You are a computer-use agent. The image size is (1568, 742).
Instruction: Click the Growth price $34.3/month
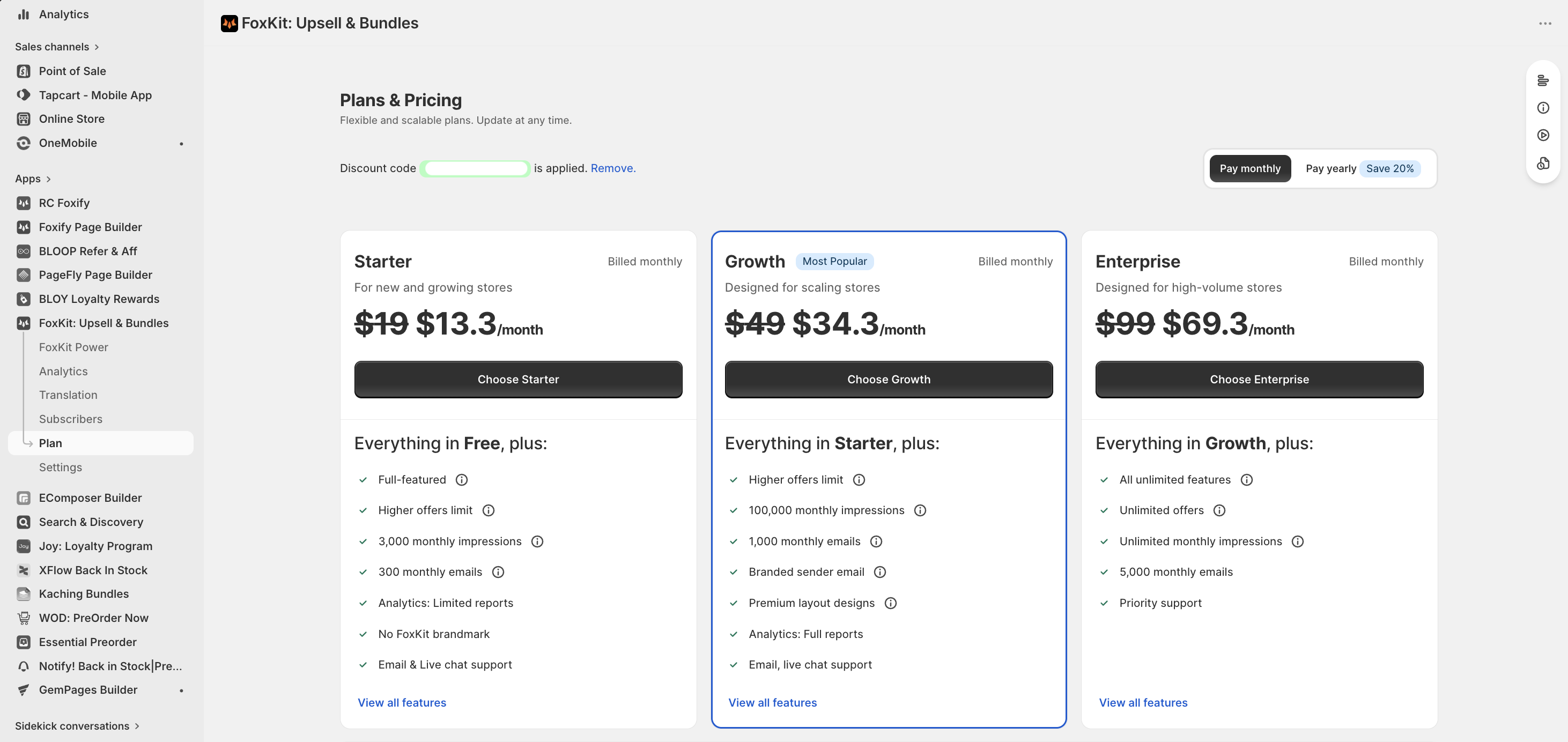[859, 323]
